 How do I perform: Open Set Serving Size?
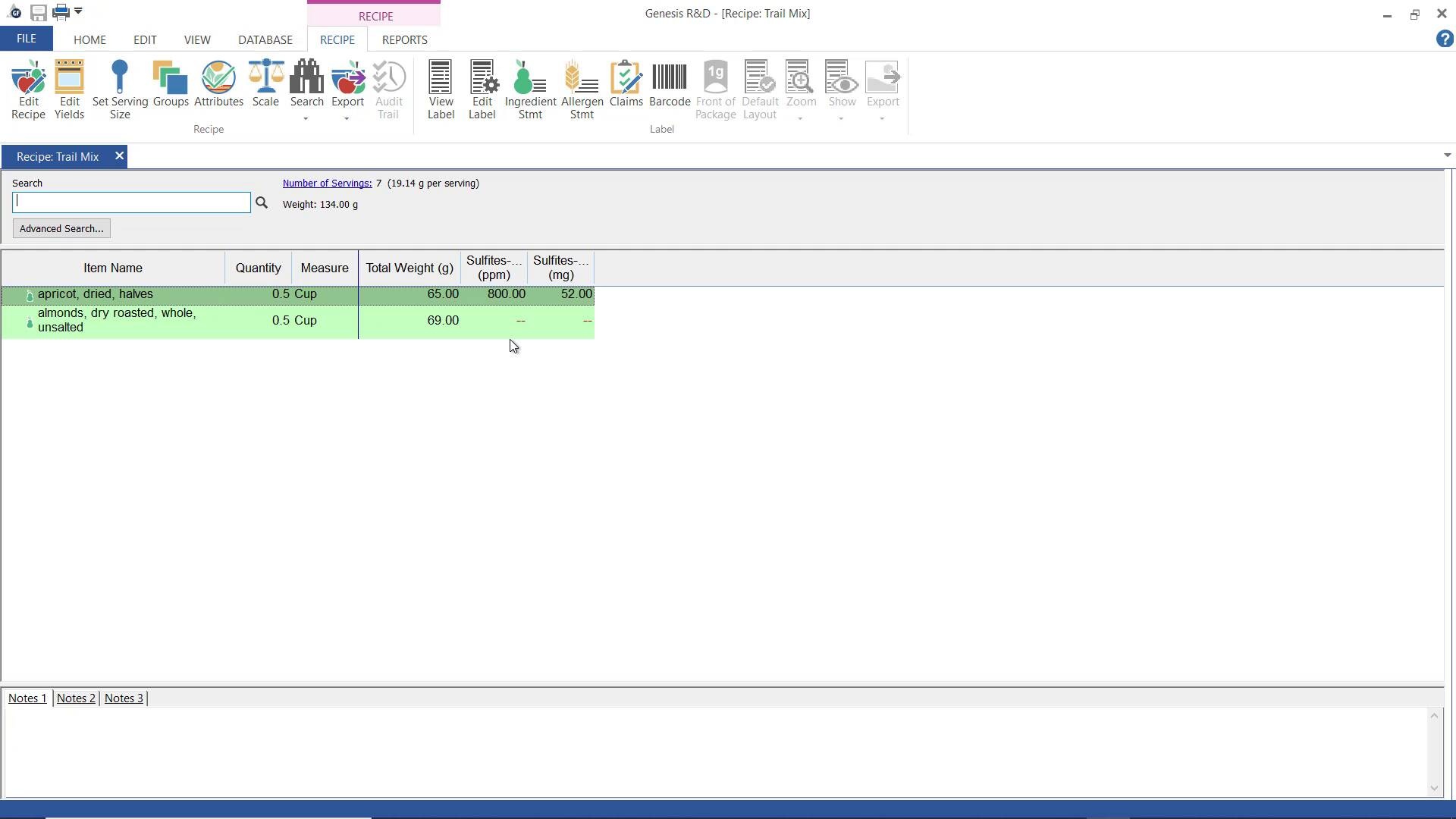120,89
